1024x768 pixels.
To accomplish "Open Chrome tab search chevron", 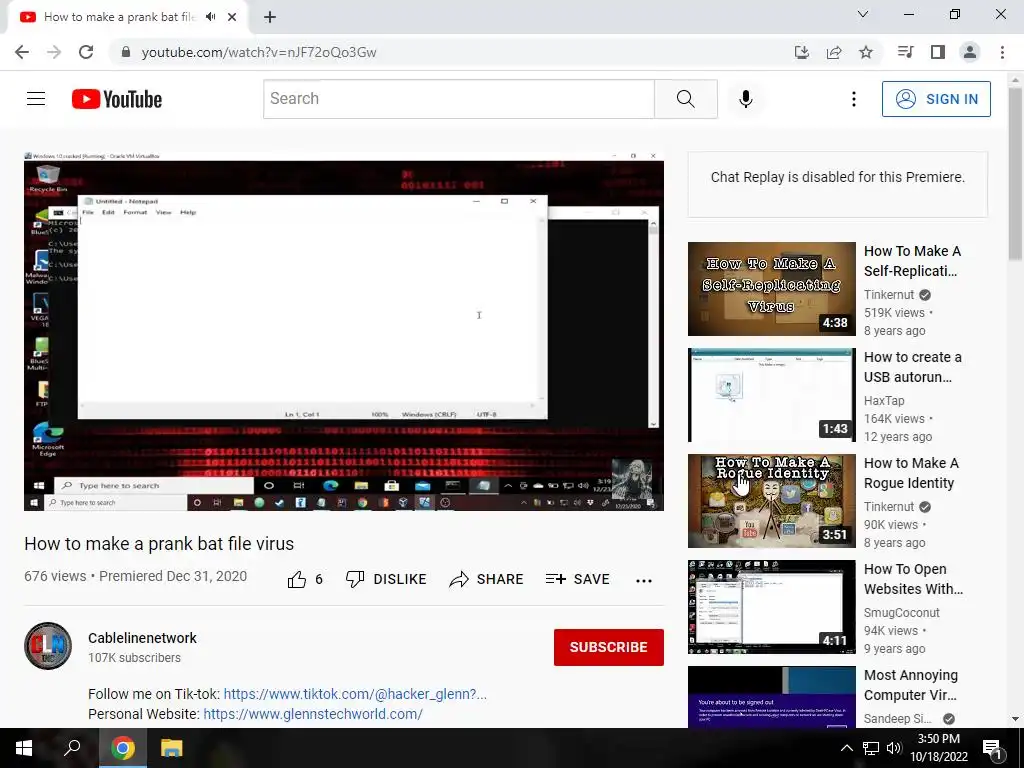I will tap(863, 14).
